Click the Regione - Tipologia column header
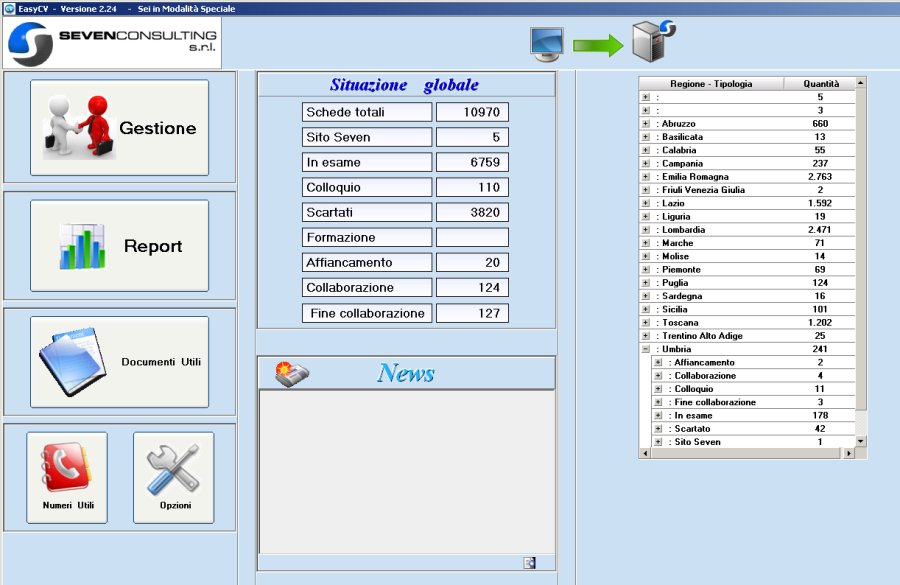Screen dimensions: 900x585 [x=711, y=84]
